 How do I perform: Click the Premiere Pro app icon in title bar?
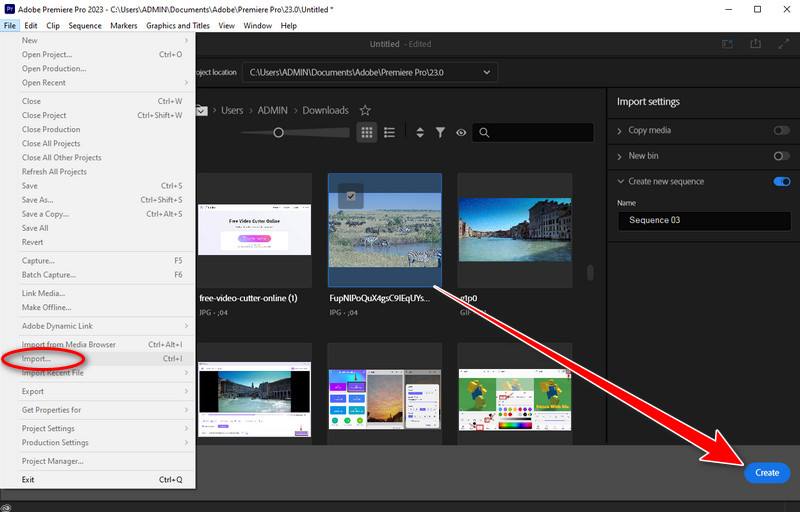coord(9,9)
